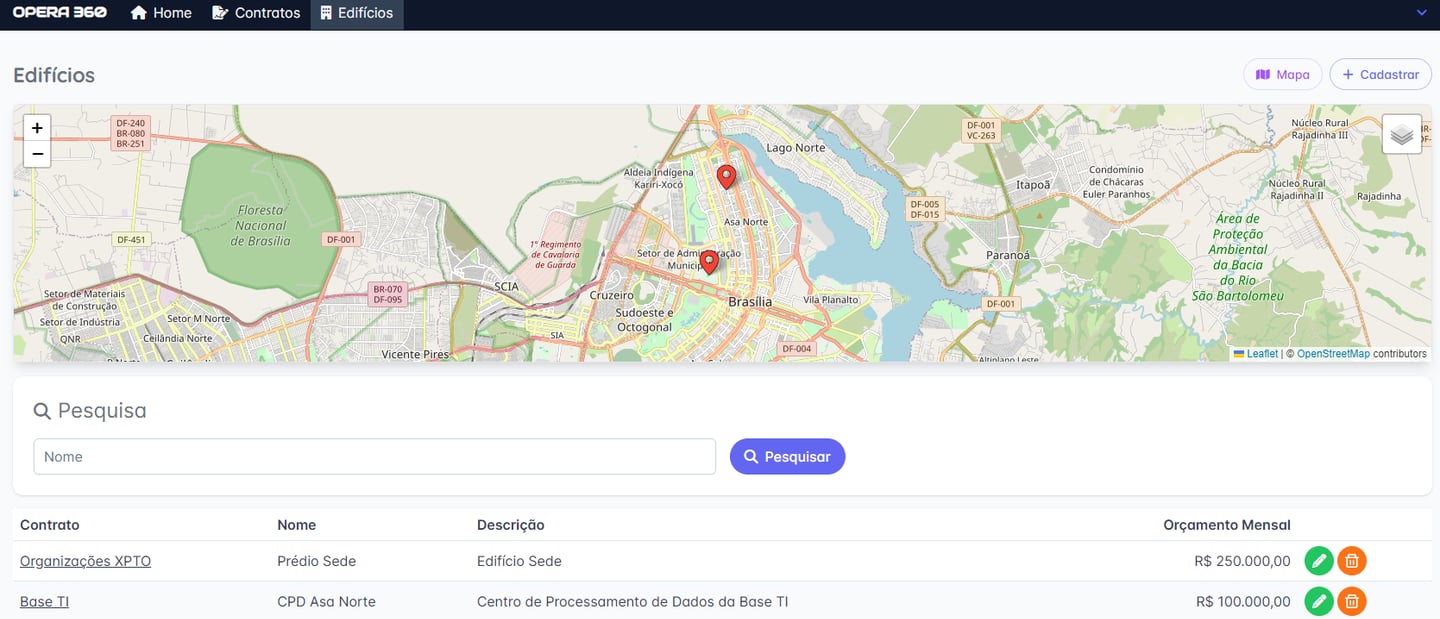Expand the top-right user dropdown chevron
Screen dimensions: 1440x619
[x=1422, y=13]
